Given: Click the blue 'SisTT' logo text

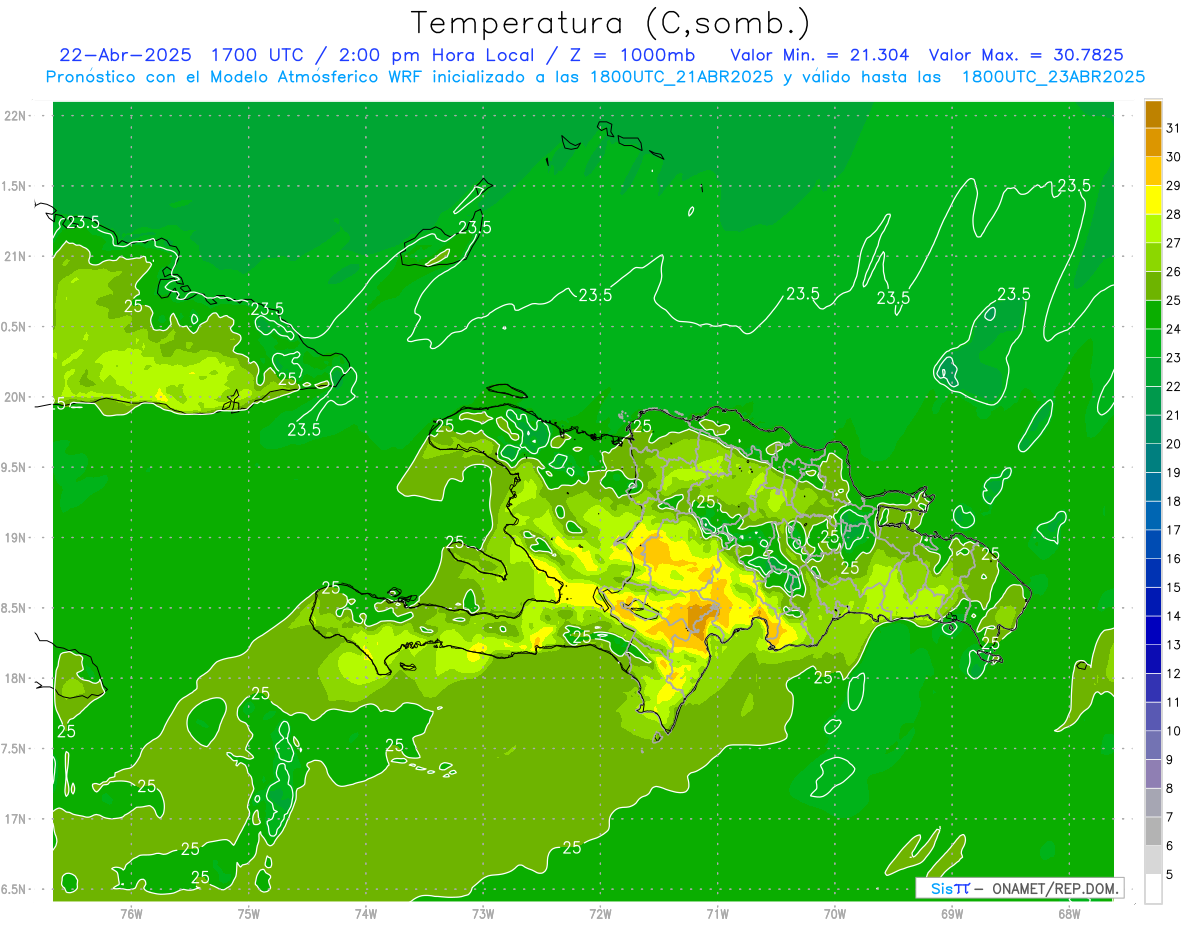Looking at the screenshot, I should pyautogui.click(x=949, y=888).
